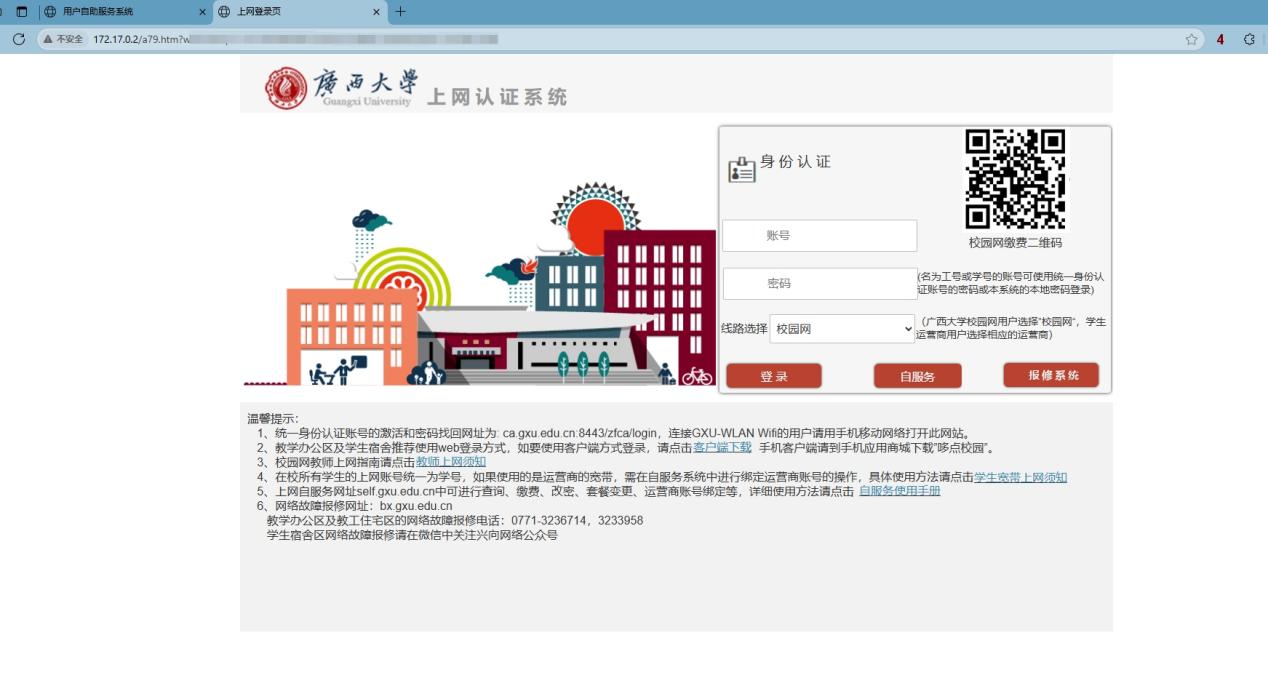Click into the 密码 password field
Screen dimensions: 1268x686
(x=819, y=284)
